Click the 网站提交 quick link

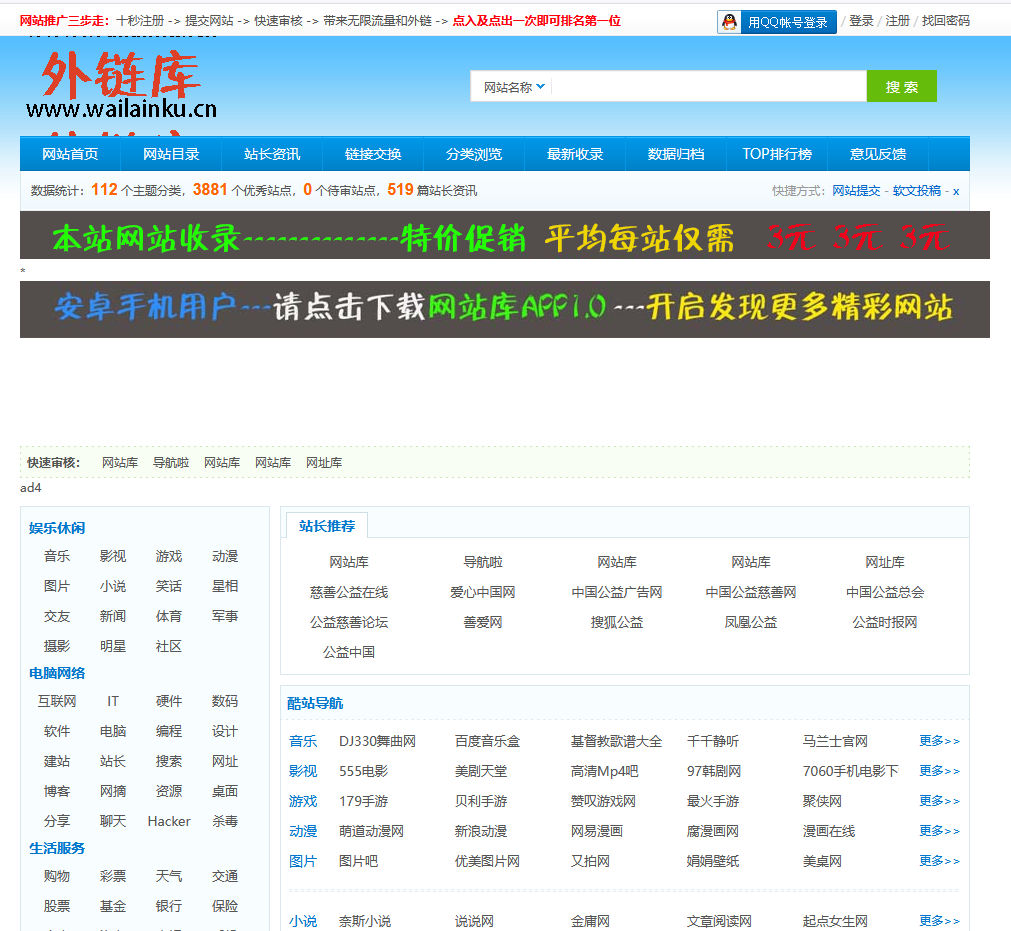[x=856, y=191]
